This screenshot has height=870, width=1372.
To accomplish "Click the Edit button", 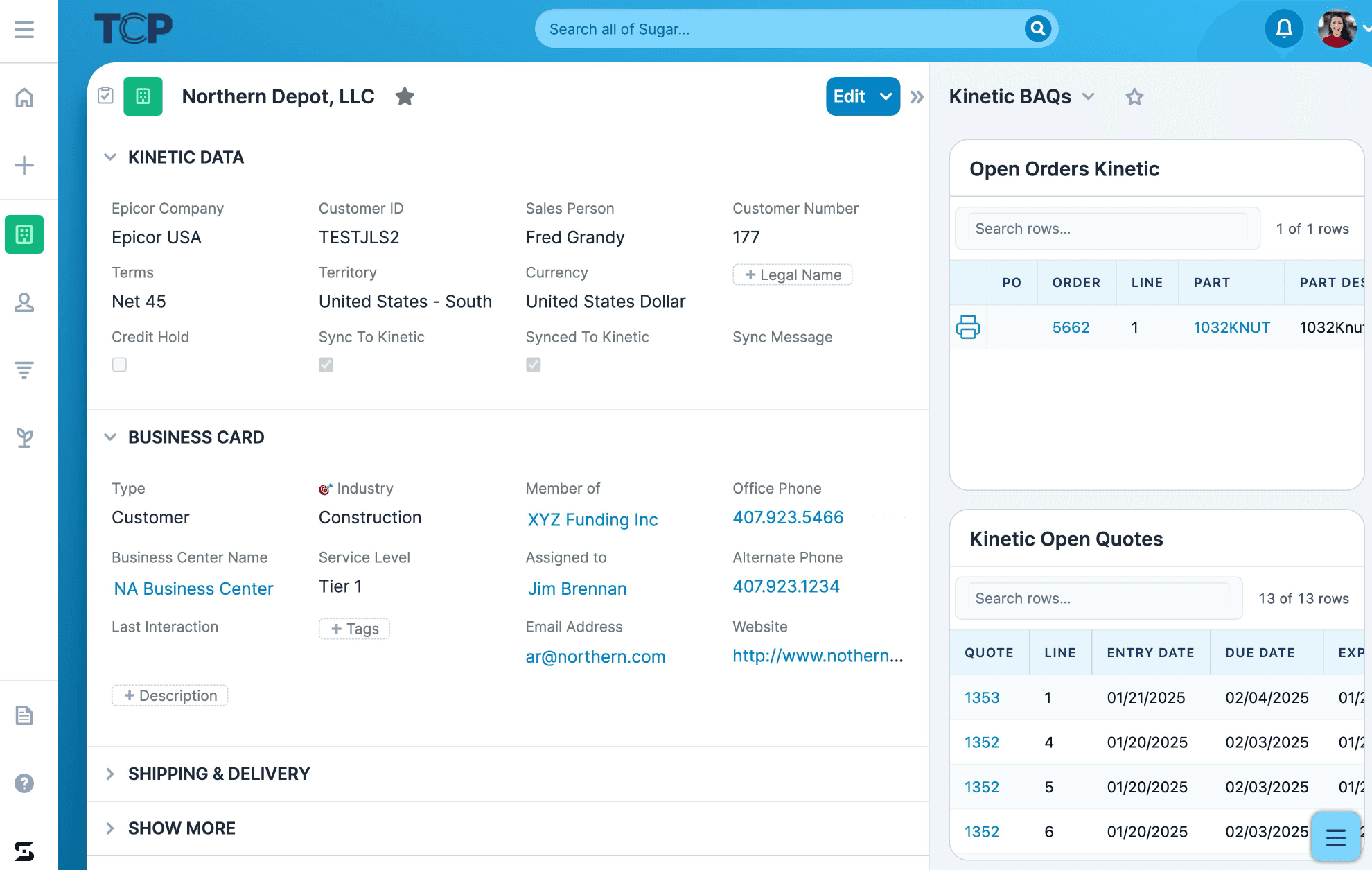I will [x=850, y=96].
